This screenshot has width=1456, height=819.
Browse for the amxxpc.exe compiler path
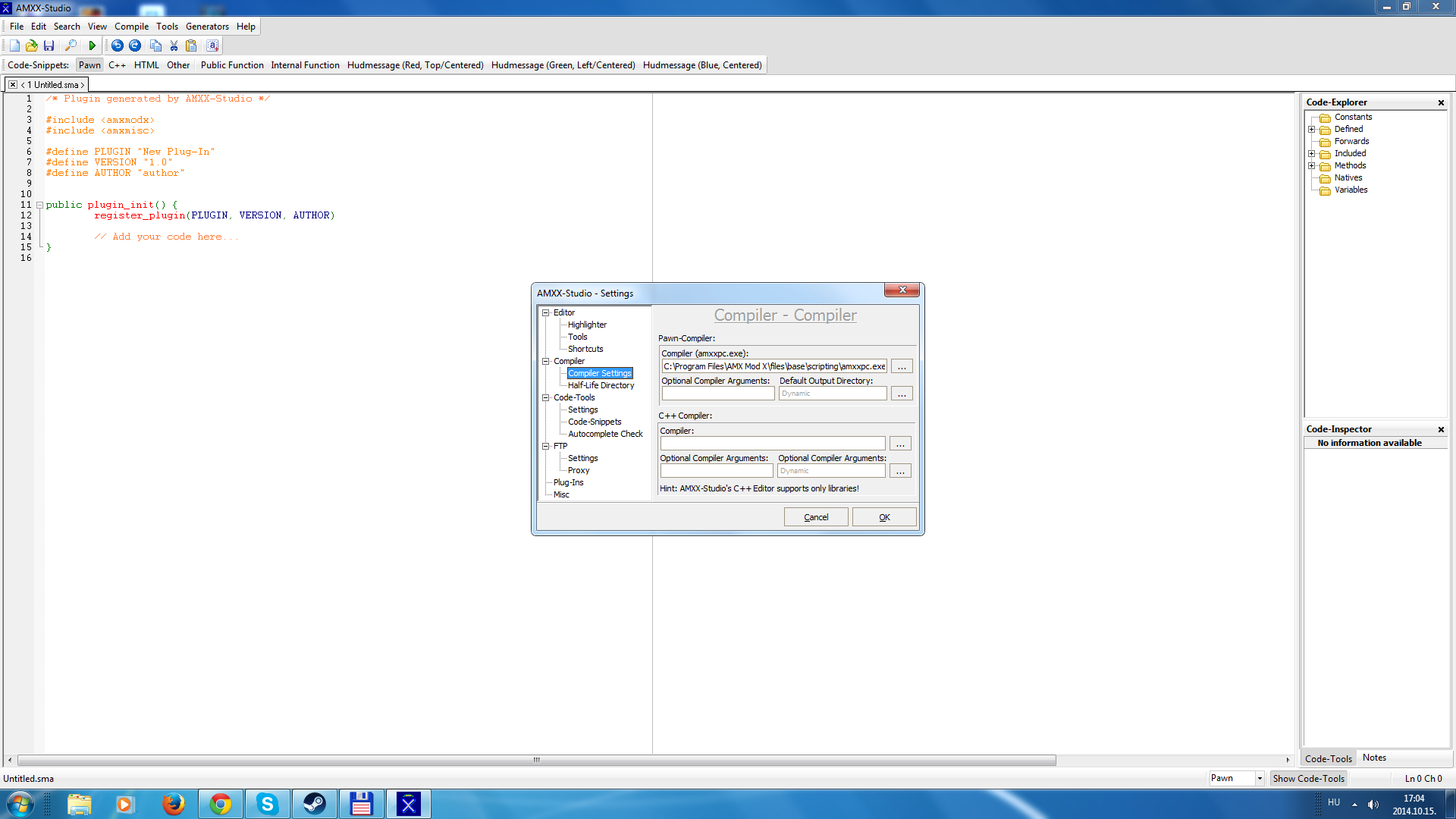tap(902, 366)
